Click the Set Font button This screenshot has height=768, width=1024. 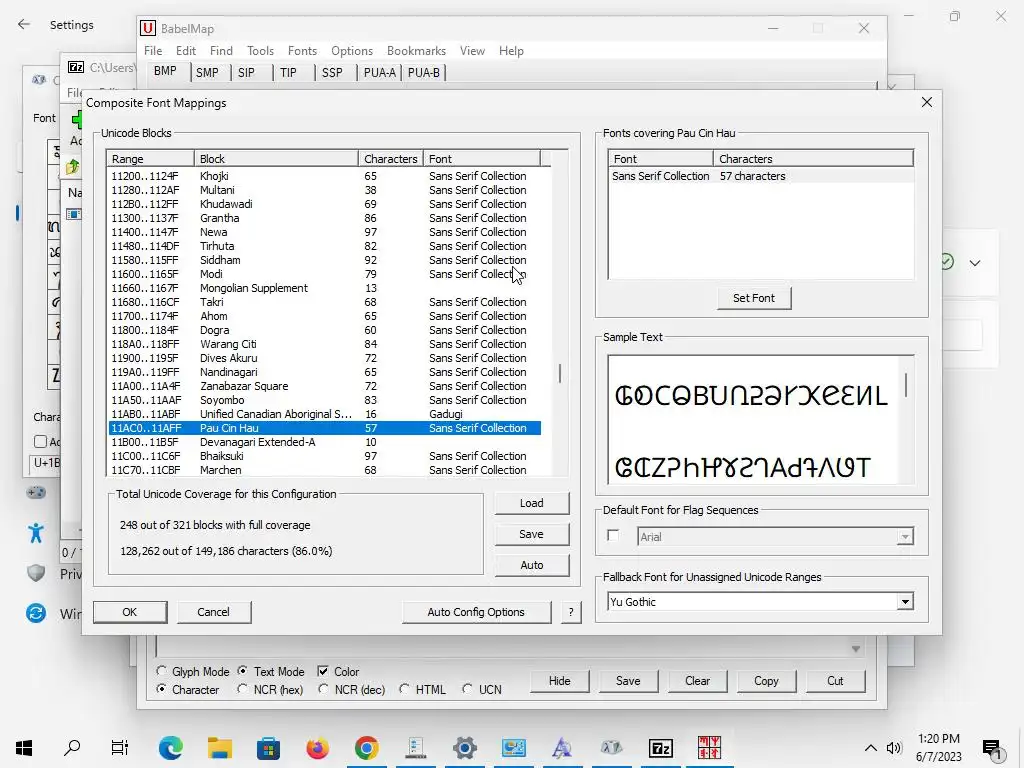coord(754,298)
